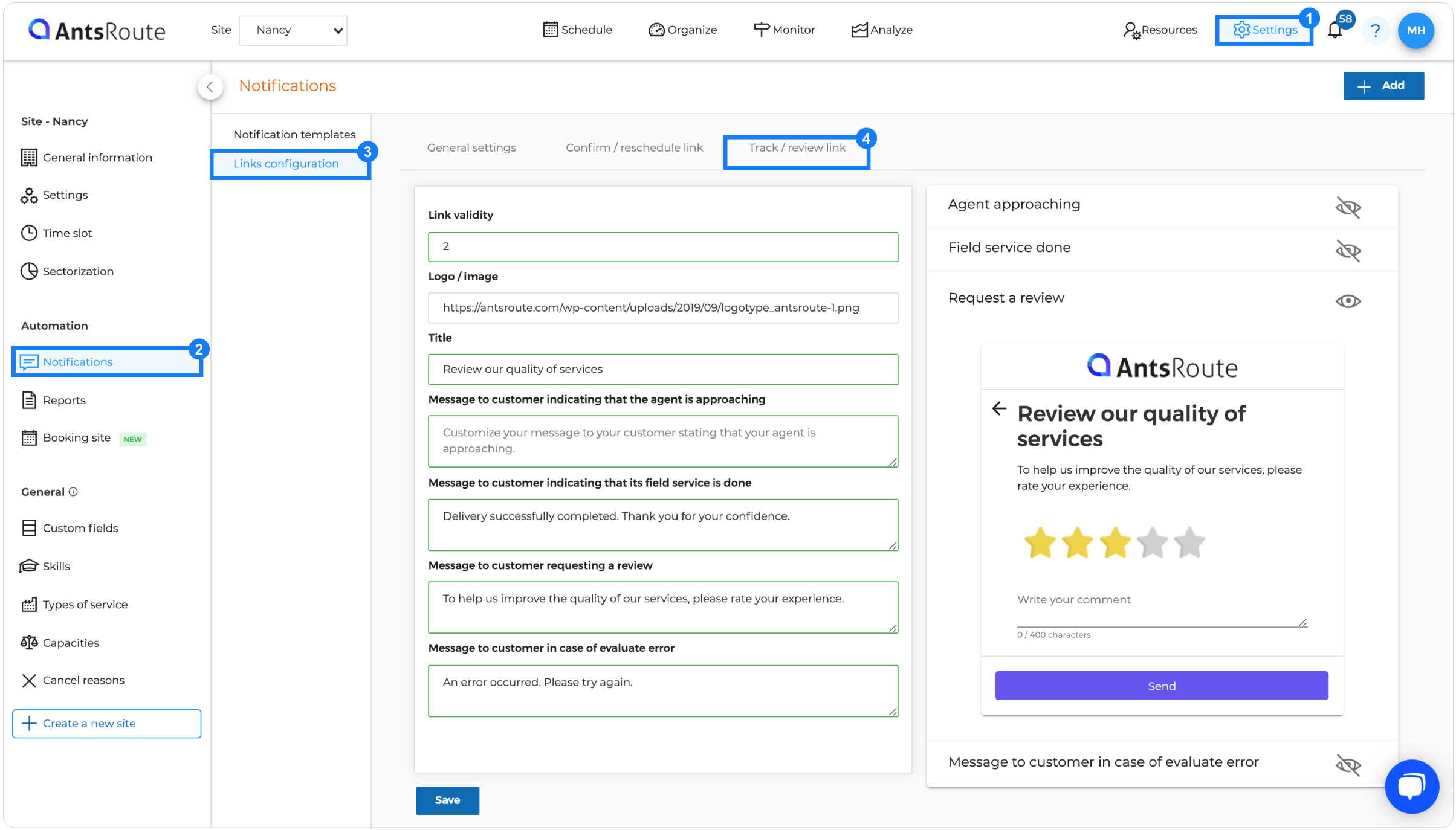Show the evaluate error message preview
1456x830 pixels.
pos(1348,765)
